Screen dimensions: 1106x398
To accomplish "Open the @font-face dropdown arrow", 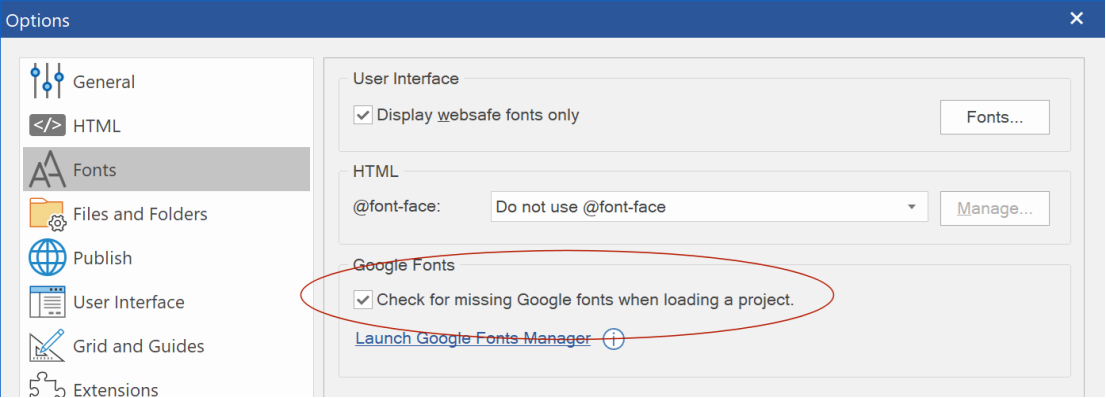I will (911, 207).
